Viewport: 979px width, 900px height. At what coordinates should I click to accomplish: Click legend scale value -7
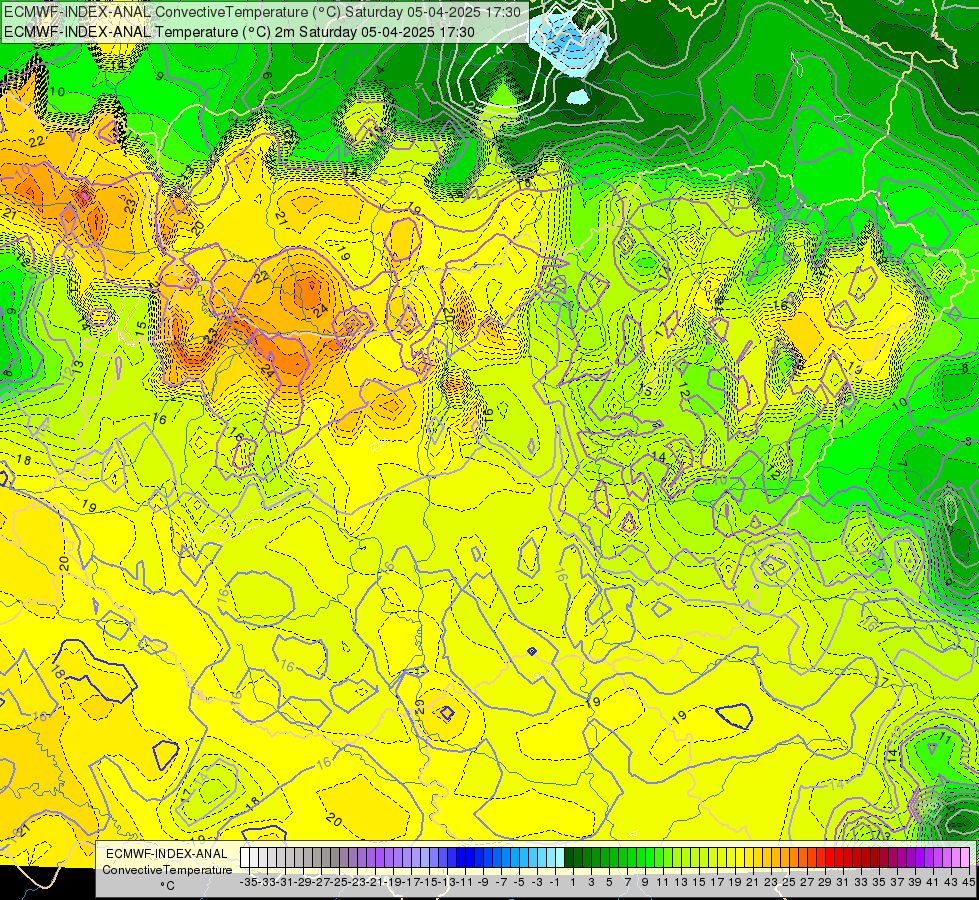[501, 882]
